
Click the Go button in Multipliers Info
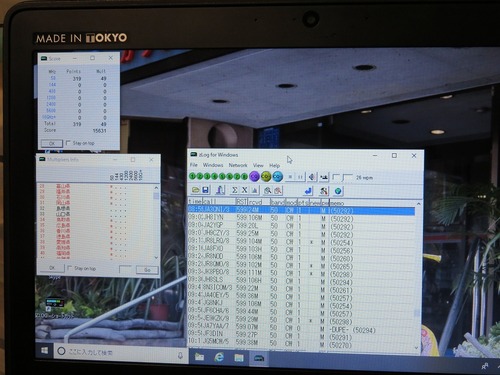coord(147,270)
